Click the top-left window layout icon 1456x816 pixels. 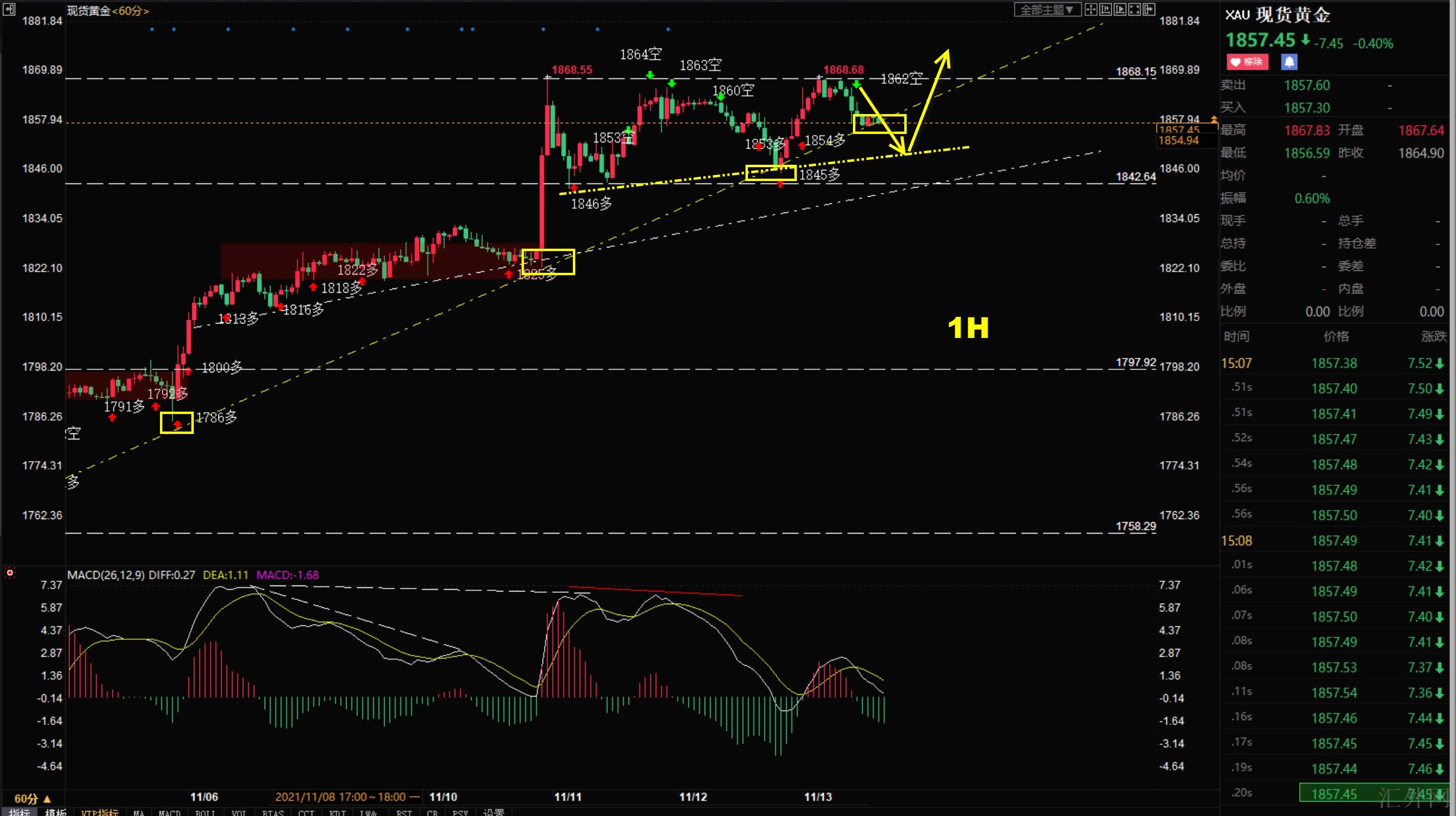pyautogui.click(x=9, y=9)
